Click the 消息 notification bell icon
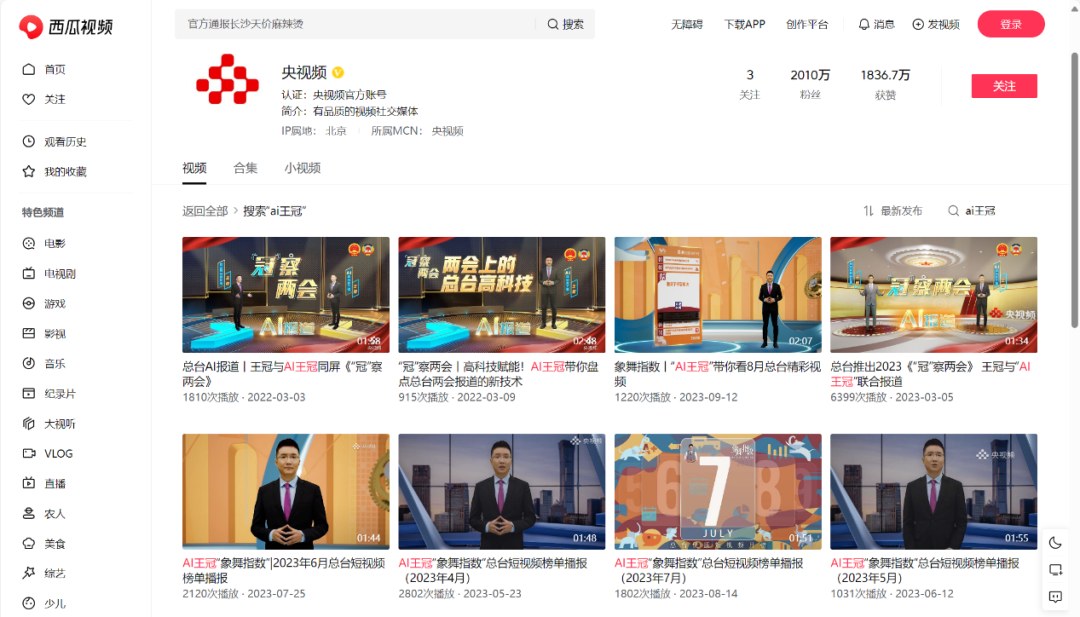 [864, 24]
